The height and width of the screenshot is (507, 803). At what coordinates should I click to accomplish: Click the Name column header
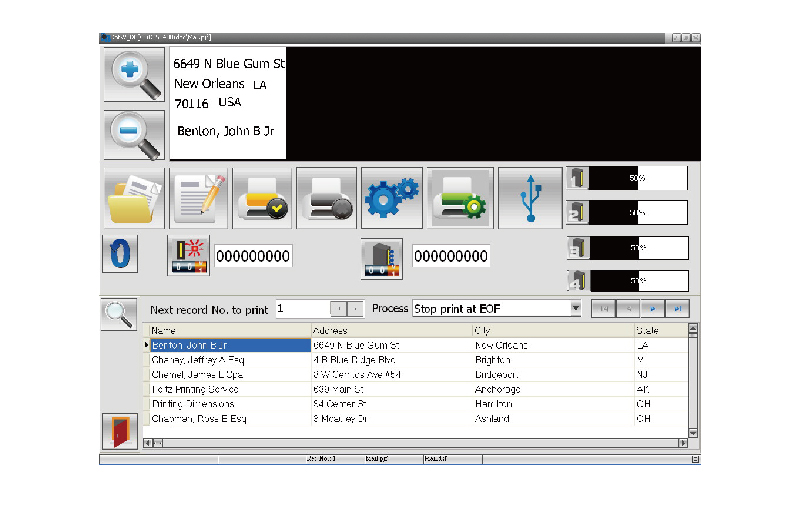[230, 330]
